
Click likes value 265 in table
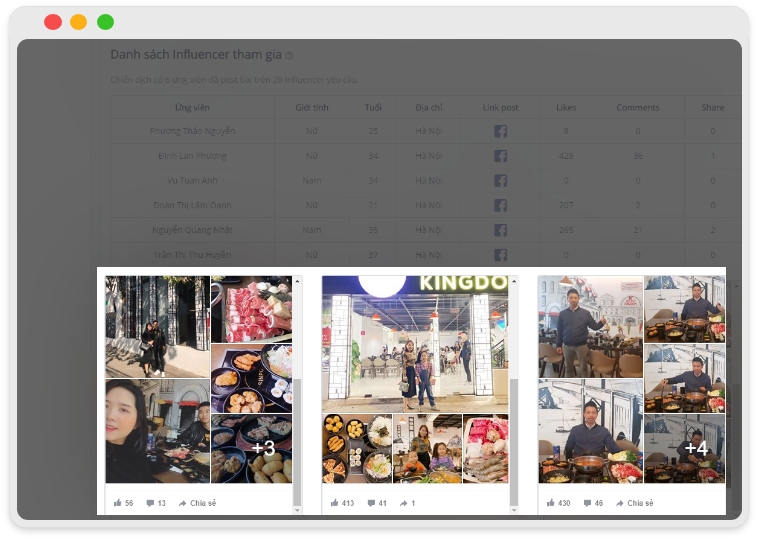[x=566, y=230]
